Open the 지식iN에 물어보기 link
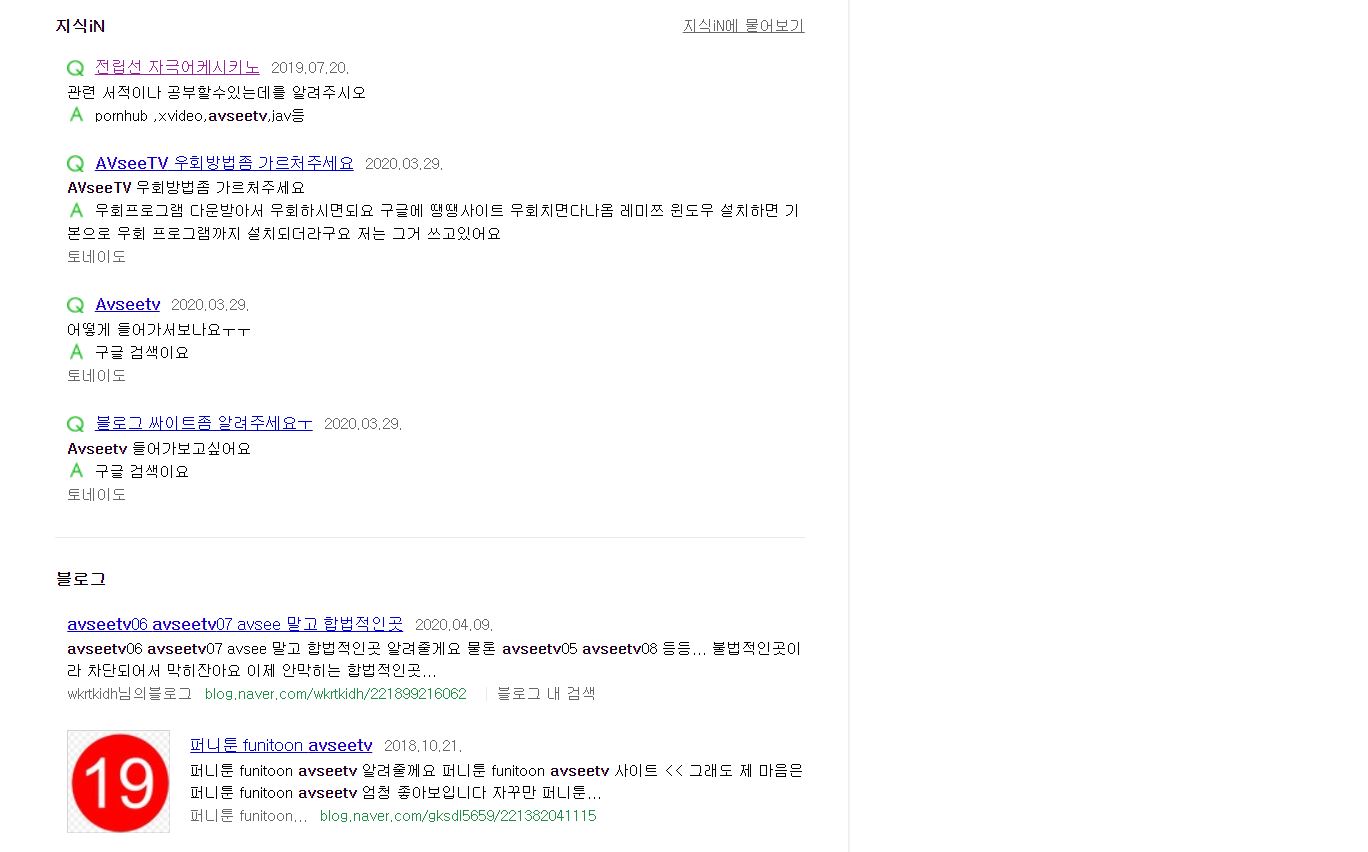Viewport: 1368px width, 852px height. [743, 26]
